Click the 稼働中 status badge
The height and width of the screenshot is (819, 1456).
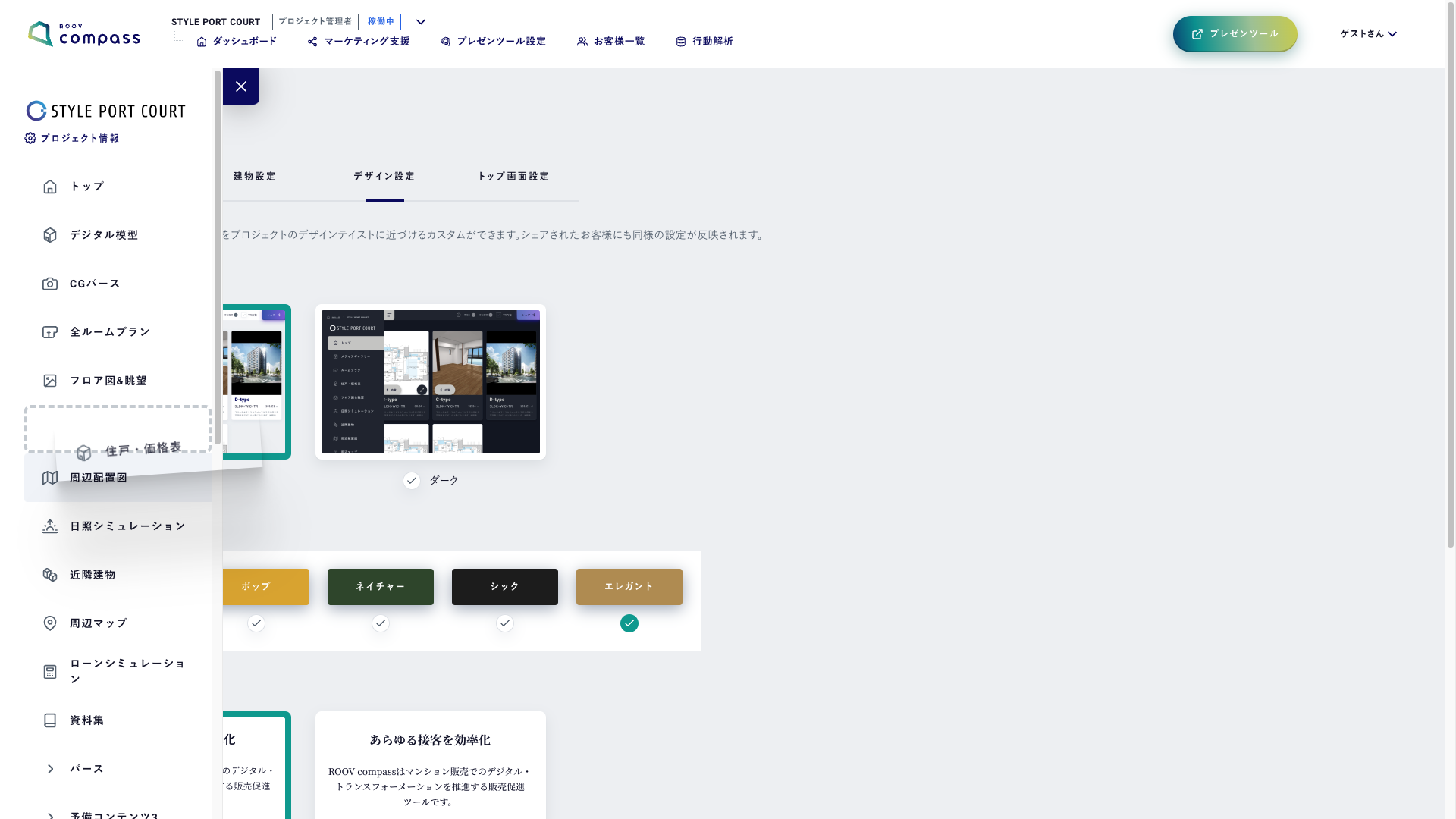tap(381, 22)
